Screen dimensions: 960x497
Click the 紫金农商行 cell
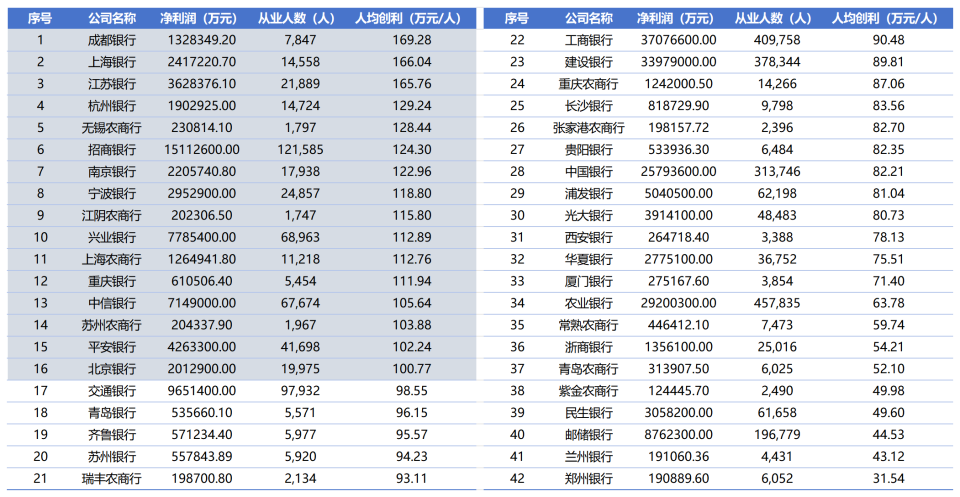coord(588,390)
